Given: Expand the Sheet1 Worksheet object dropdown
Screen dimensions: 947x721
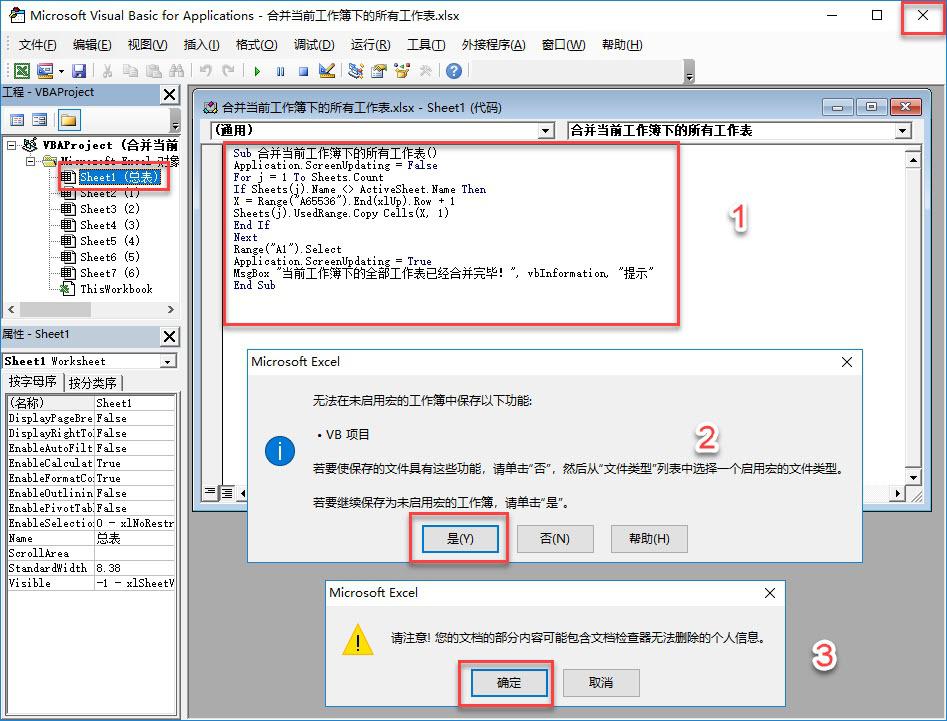Looking at the screenshot, I should tap(167, 361).
